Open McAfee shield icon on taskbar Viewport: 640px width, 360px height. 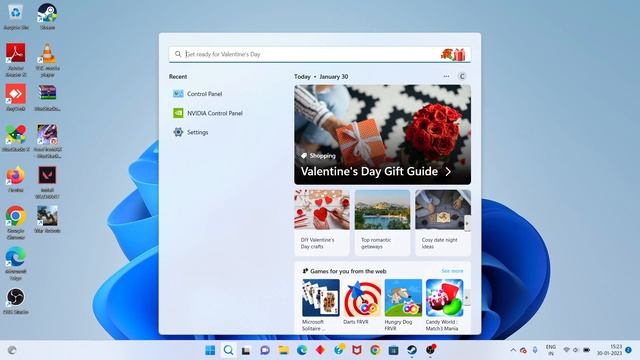tap(357, 350)
